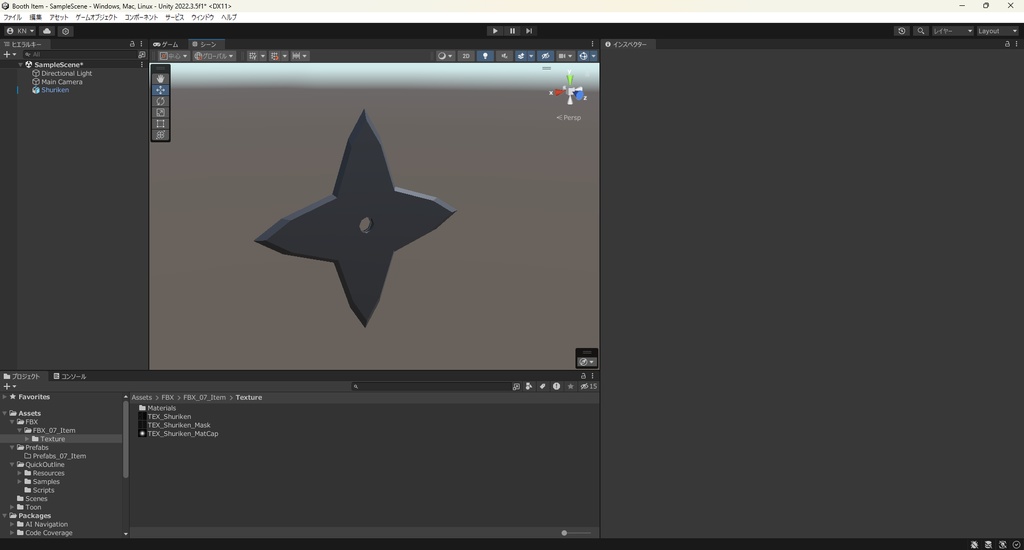Open the undo history icon
Image resolution: width=1024 pixels, height=550 pixels.
tap(902, 31)
